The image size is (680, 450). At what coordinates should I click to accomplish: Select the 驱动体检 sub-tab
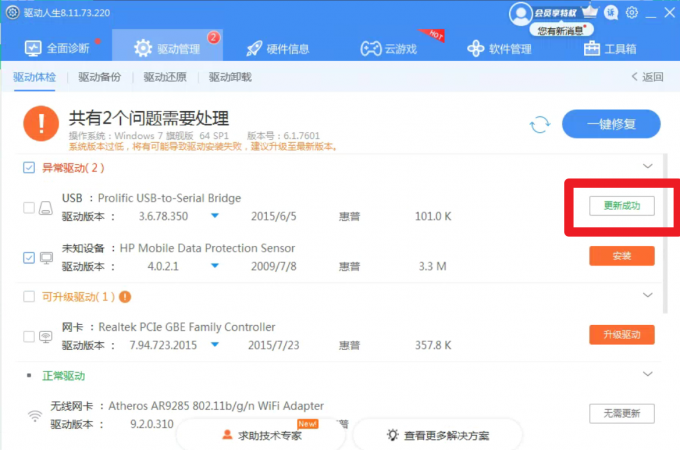tap(34, 77)
